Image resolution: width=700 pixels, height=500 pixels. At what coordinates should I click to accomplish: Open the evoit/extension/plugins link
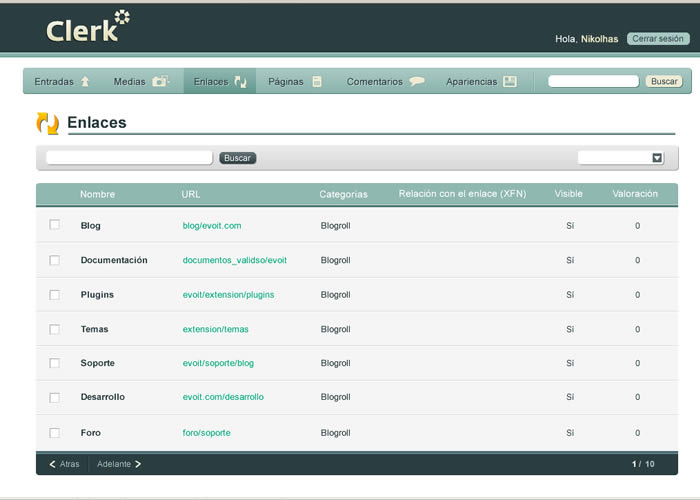(229, 295)
